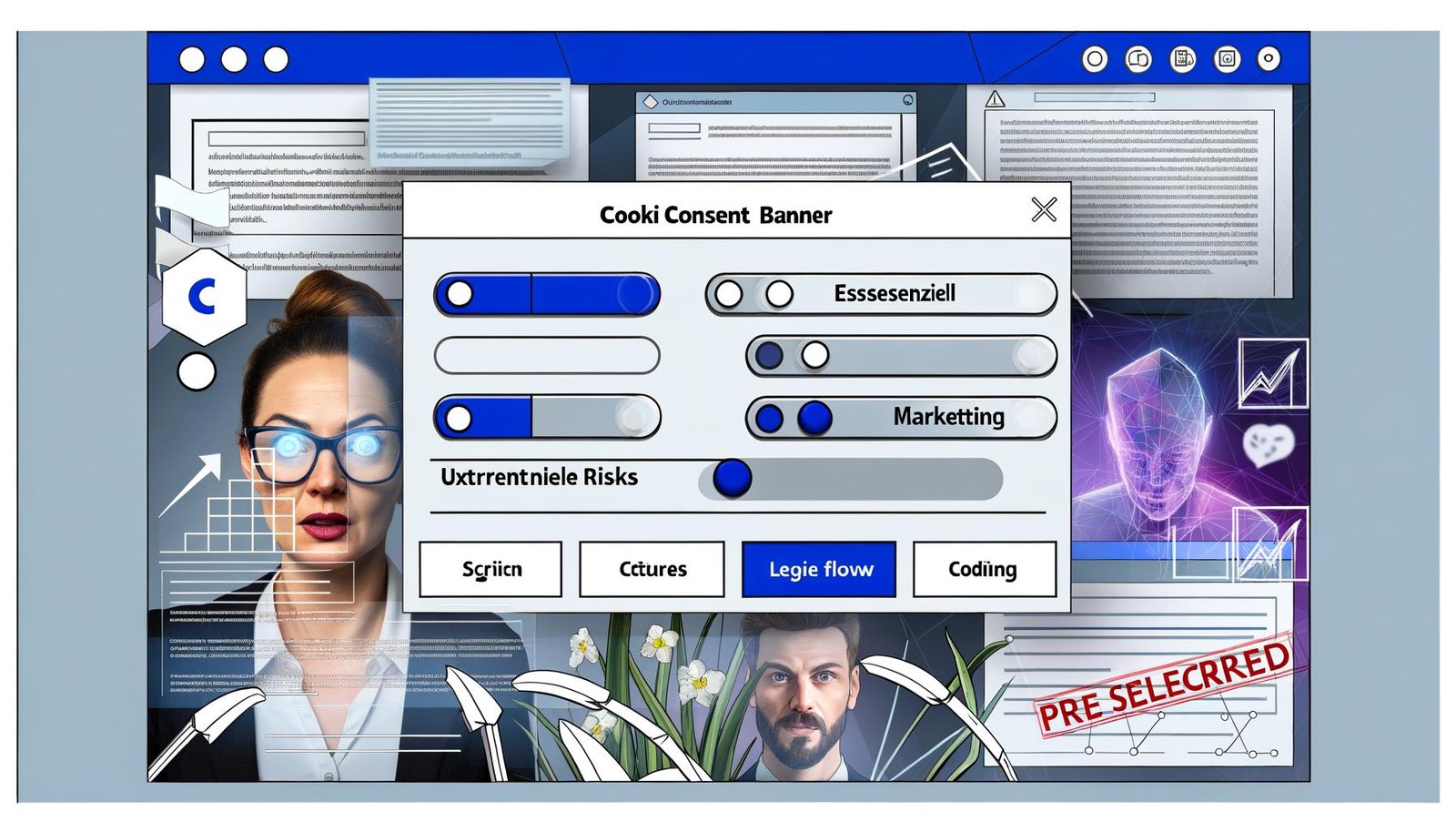Close the Cooki Consent Banner dialog

1044,209
